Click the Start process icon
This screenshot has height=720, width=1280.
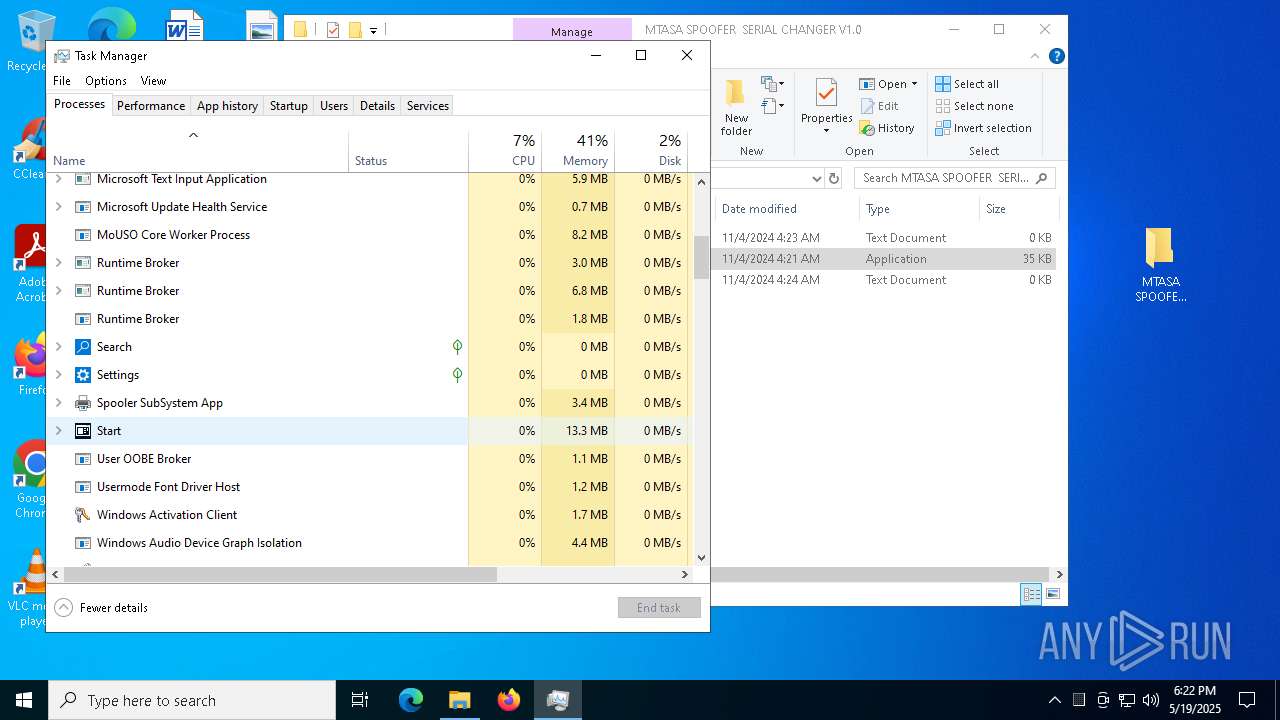(83, 431)
